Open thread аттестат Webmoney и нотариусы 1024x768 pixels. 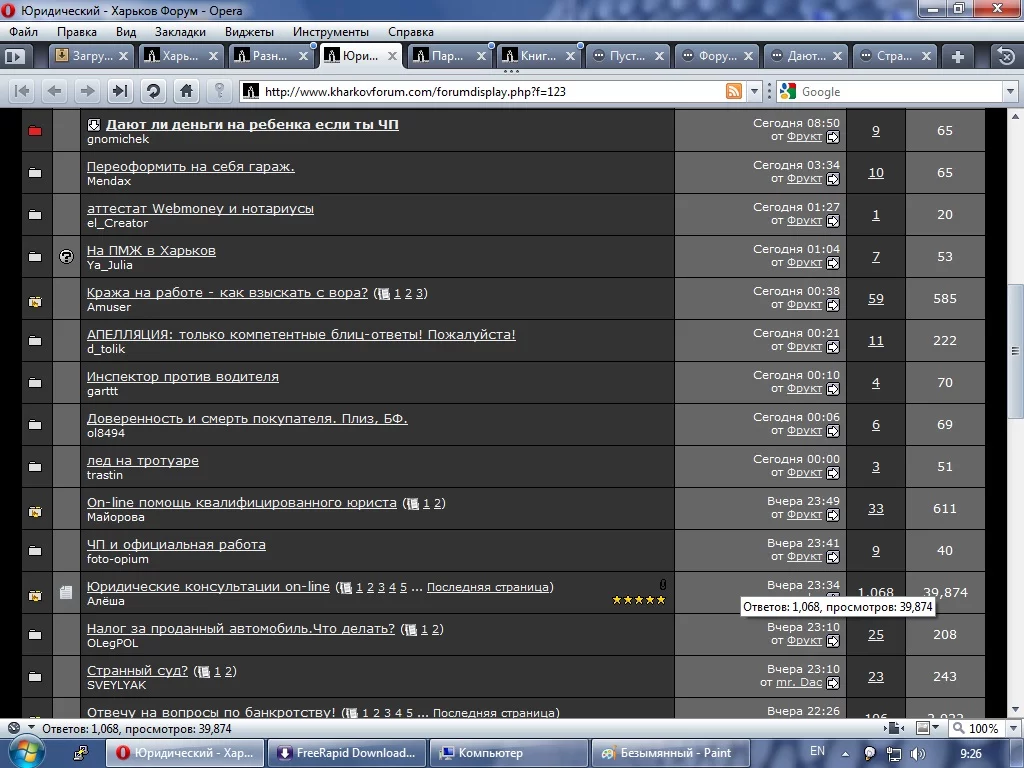200,208
